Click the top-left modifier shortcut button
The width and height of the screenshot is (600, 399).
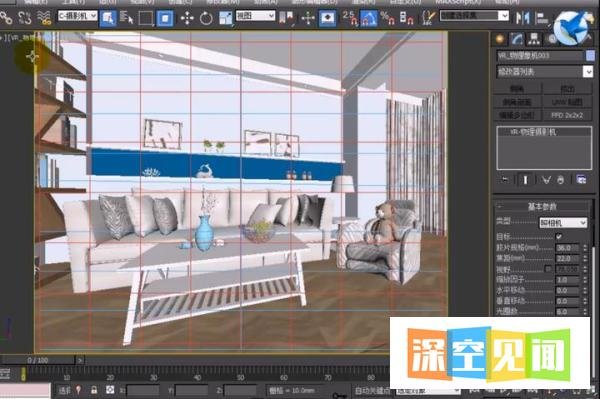[x=517, y=89]
